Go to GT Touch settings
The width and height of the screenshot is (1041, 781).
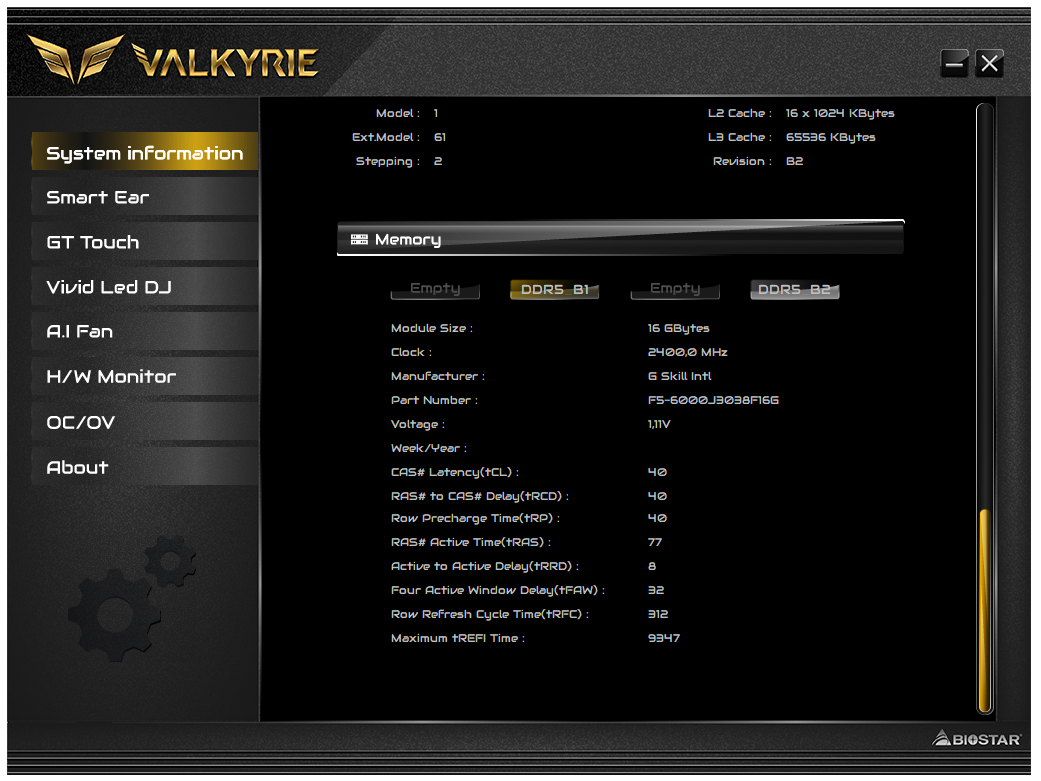[x=145, y=242]
